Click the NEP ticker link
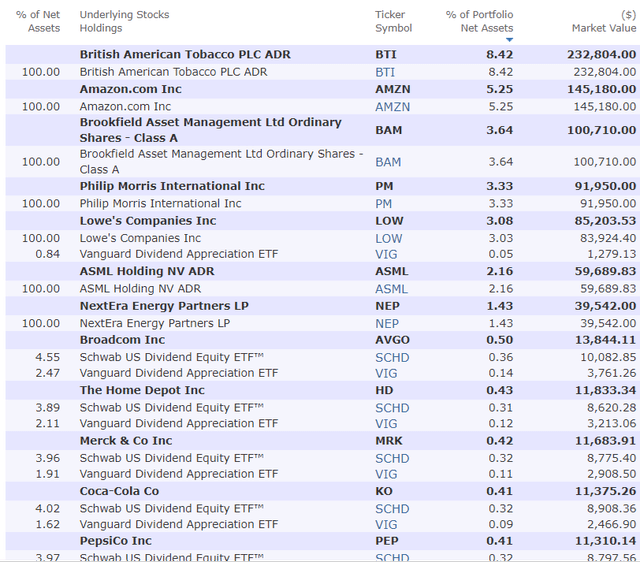 (387, 324)
